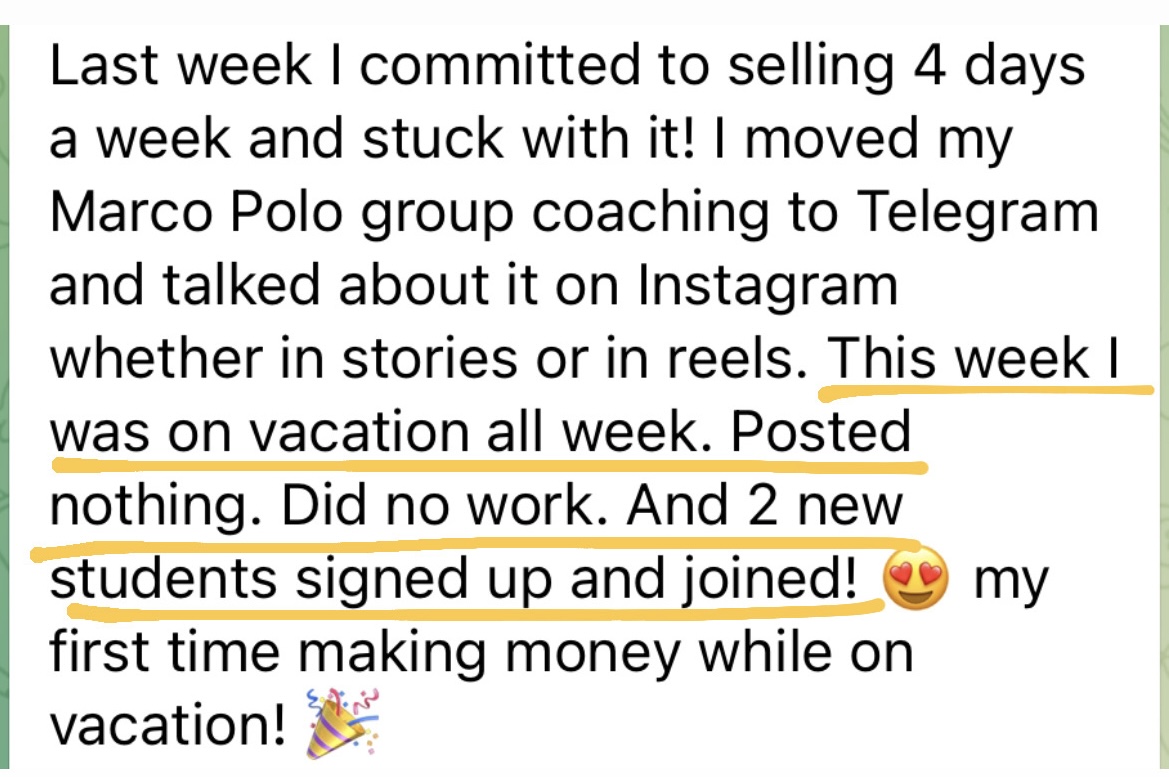Click the heart-eyes smiley emoji
1169x777 pixels.
(916, 579)
